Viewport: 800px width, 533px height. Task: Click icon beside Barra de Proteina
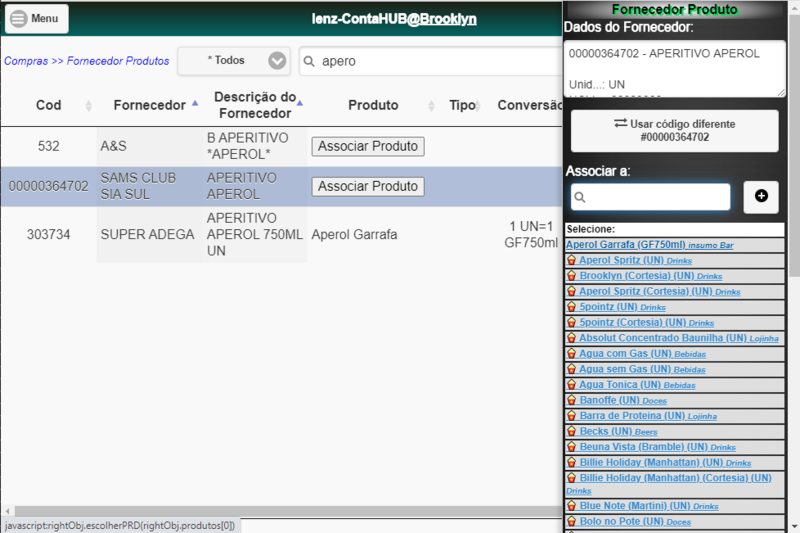click(x=571, y=416)
